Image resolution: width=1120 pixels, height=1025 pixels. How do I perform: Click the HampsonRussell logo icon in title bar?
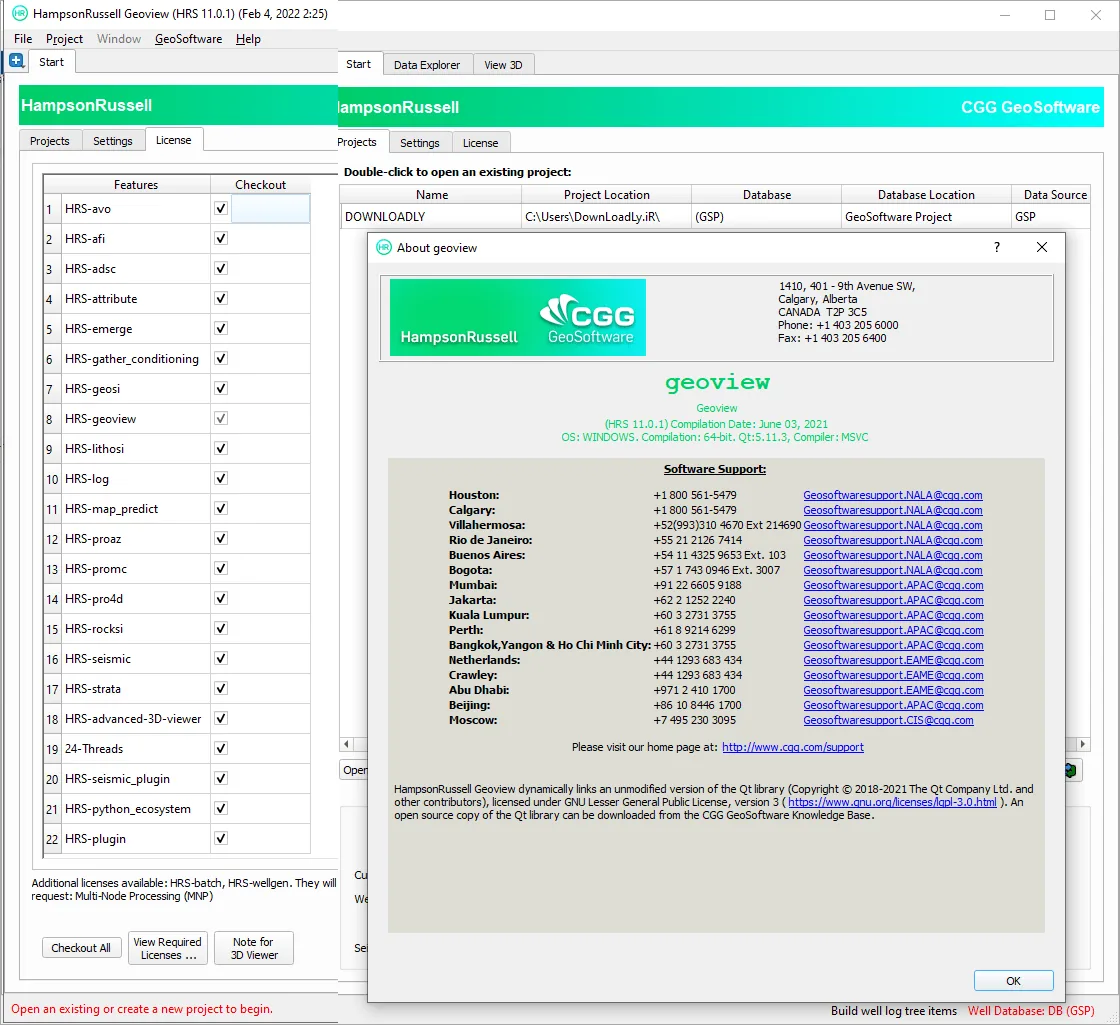coord(19,14)
